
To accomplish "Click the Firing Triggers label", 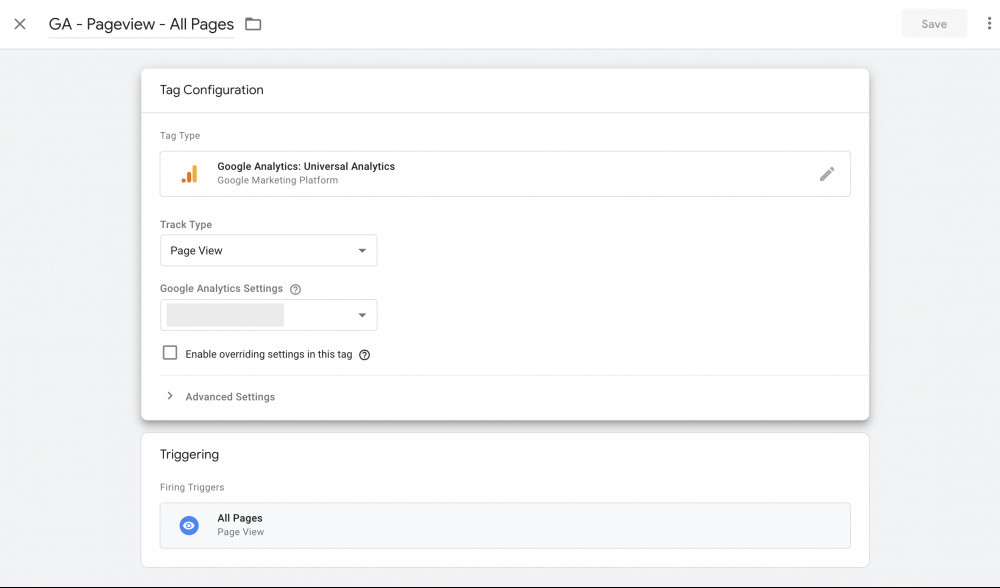I will coord(192,487).
